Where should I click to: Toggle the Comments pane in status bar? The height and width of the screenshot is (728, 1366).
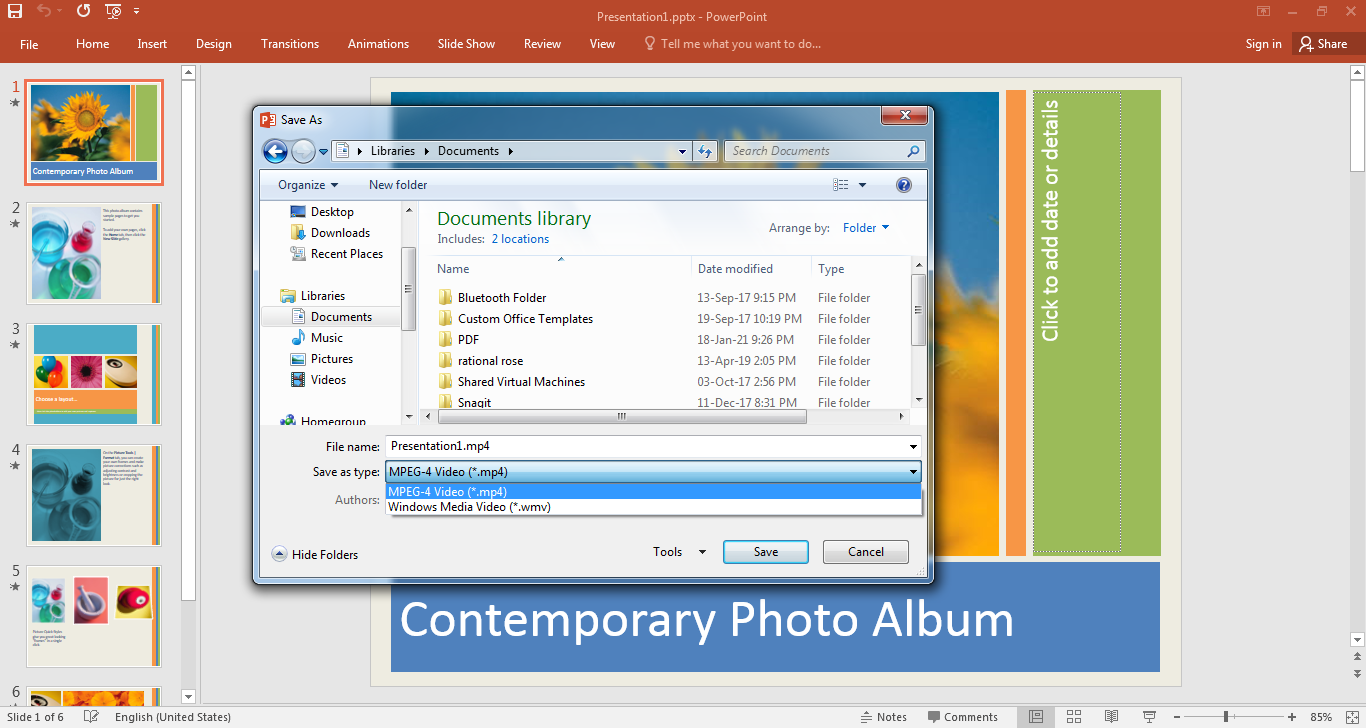tap(962, 717)
